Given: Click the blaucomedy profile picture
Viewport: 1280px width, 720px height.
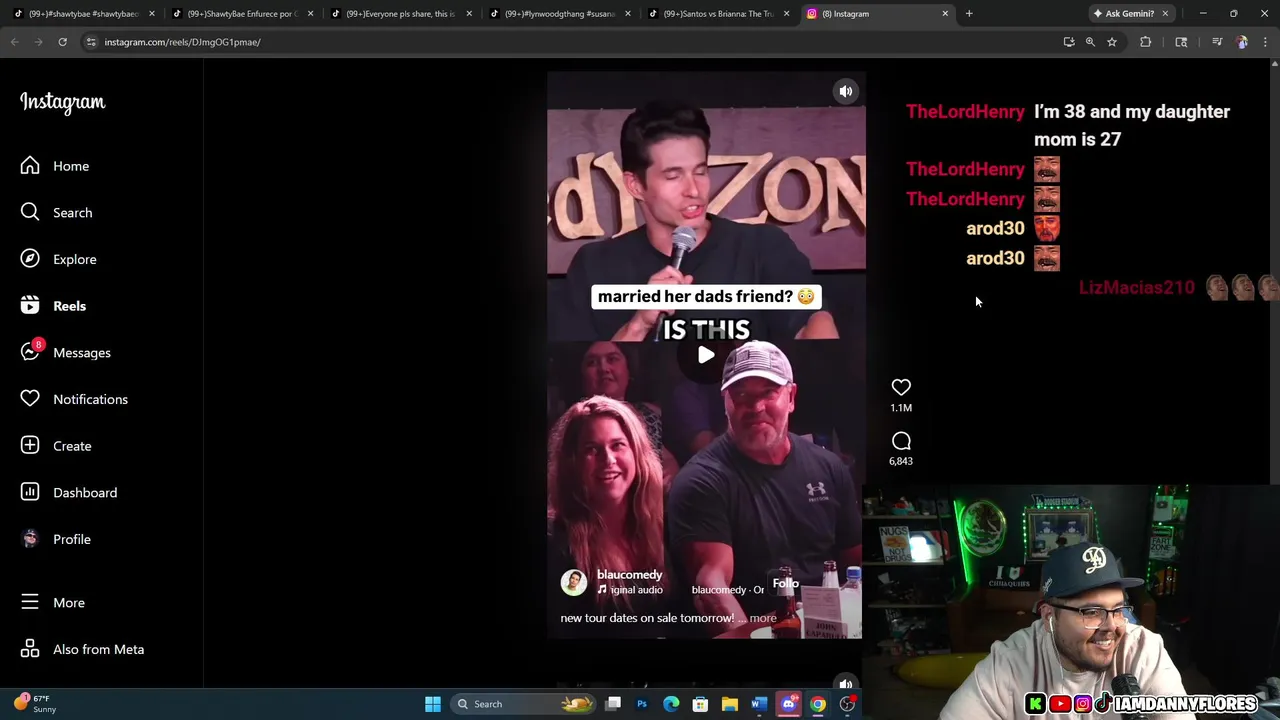Looking at the screenshot, I should click(x=574, y=582).
